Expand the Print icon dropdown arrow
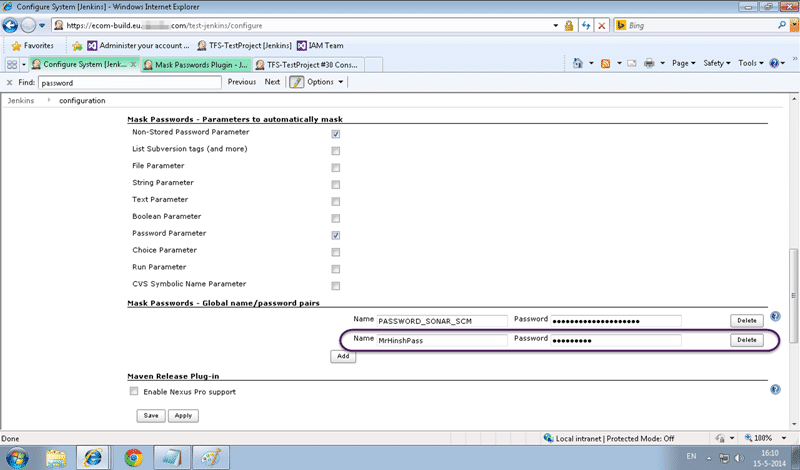 [x=662, y=63]
